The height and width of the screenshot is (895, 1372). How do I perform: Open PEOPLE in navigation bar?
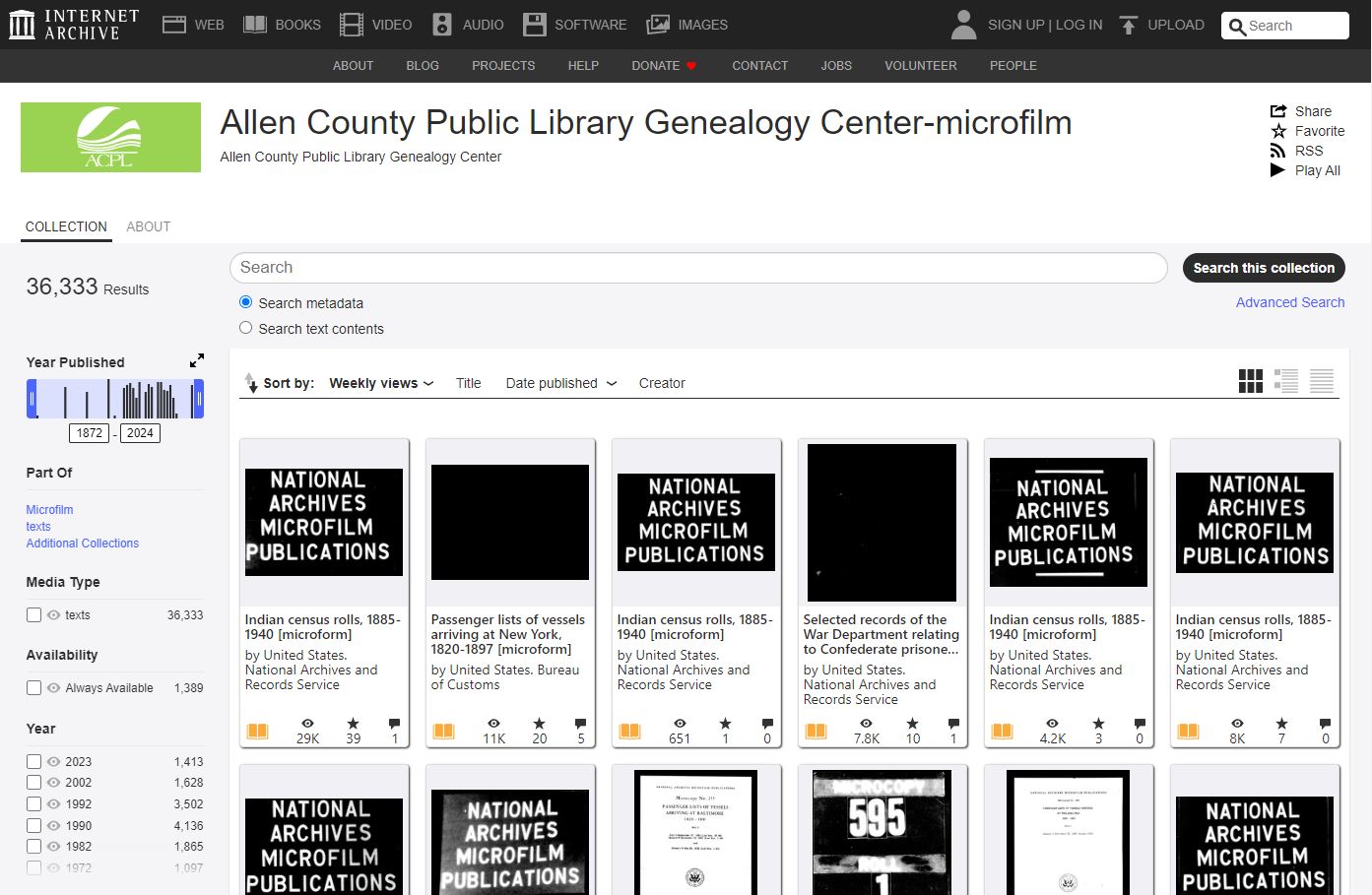tap(1013, 66)
